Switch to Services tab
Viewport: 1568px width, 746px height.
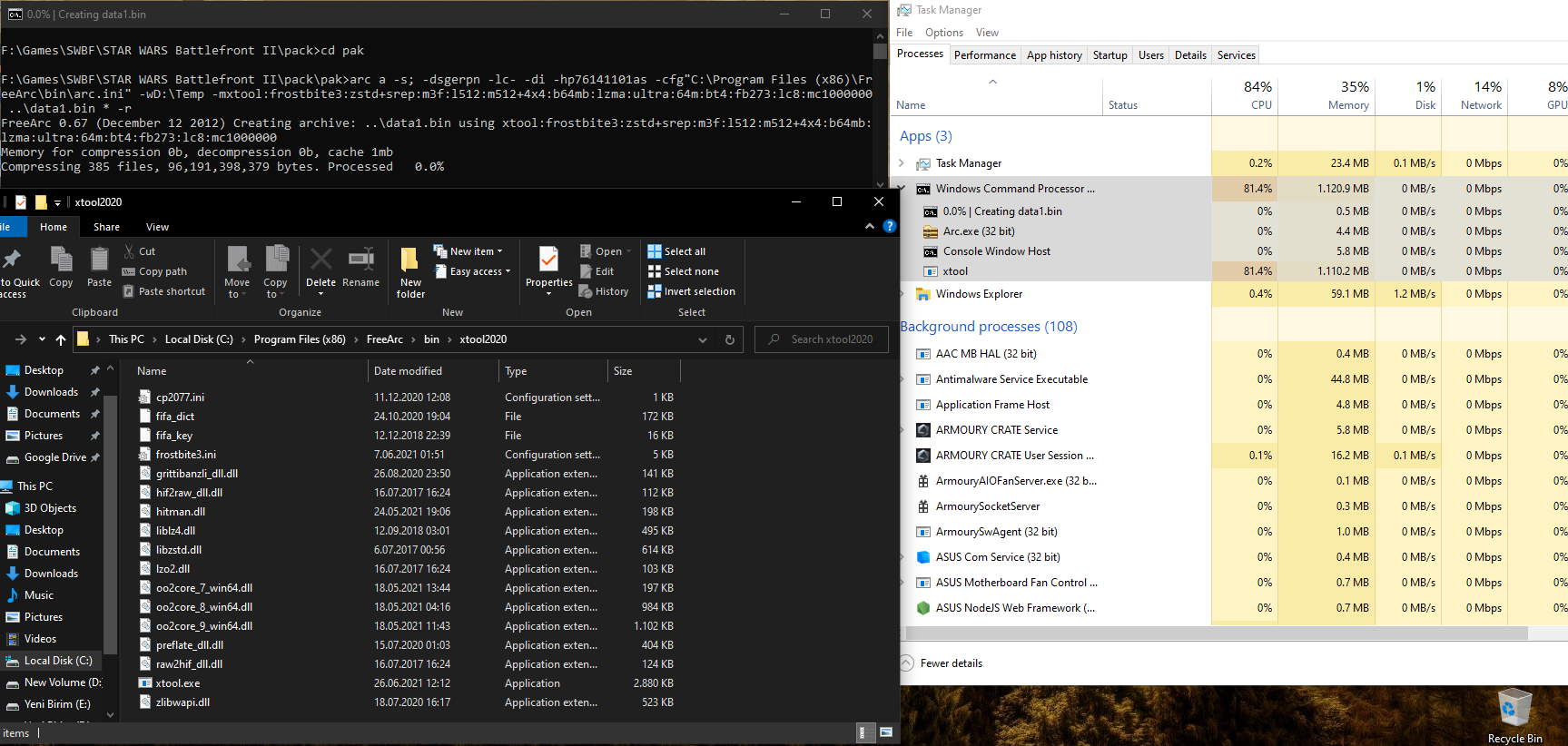pos(1236,55)
